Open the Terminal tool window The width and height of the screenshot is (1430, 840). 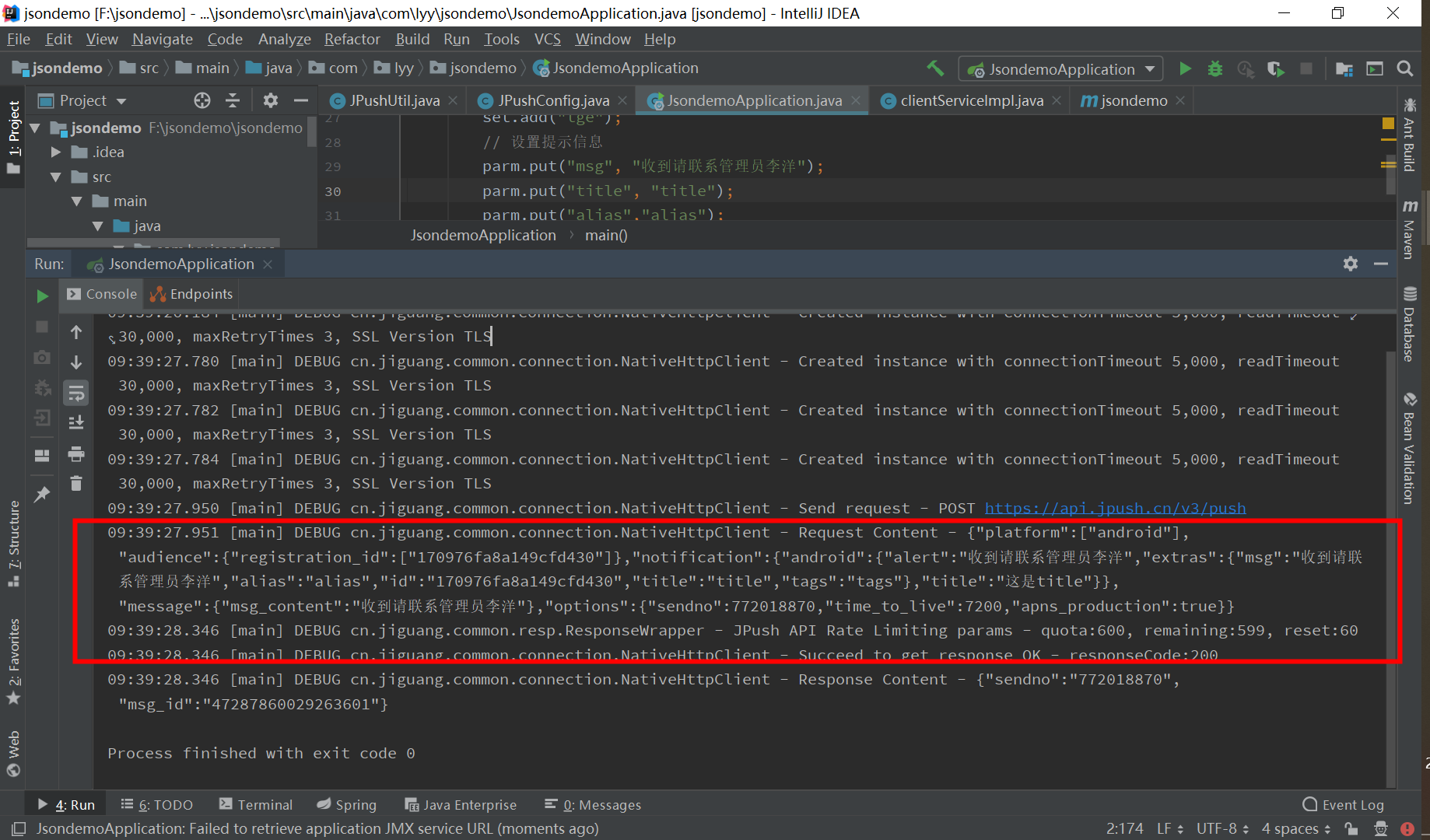pyautogui.click(x=256, y=804)
